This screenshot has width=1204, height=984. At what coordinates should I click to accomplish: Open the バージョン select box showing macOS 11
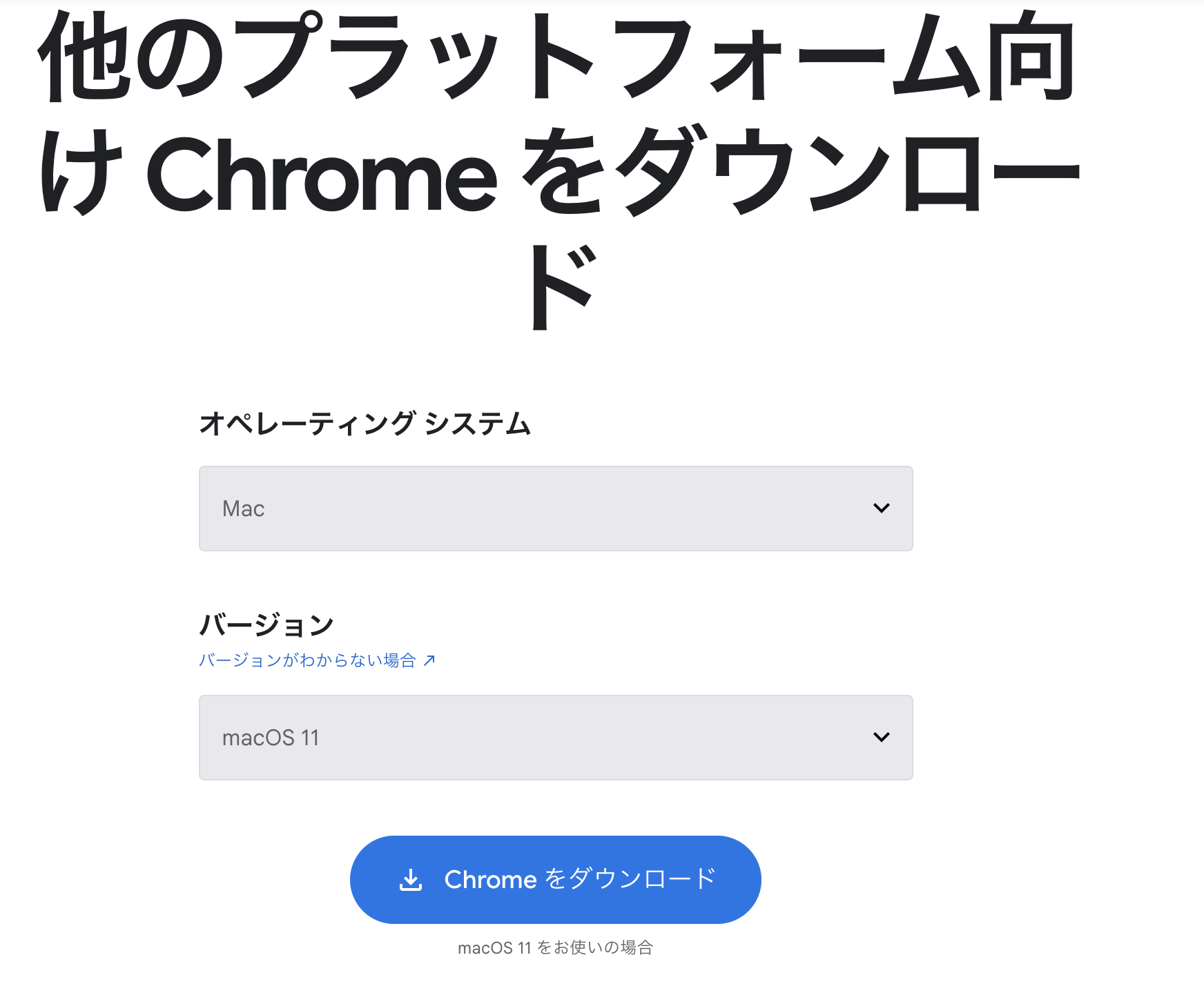pos(555,738)
